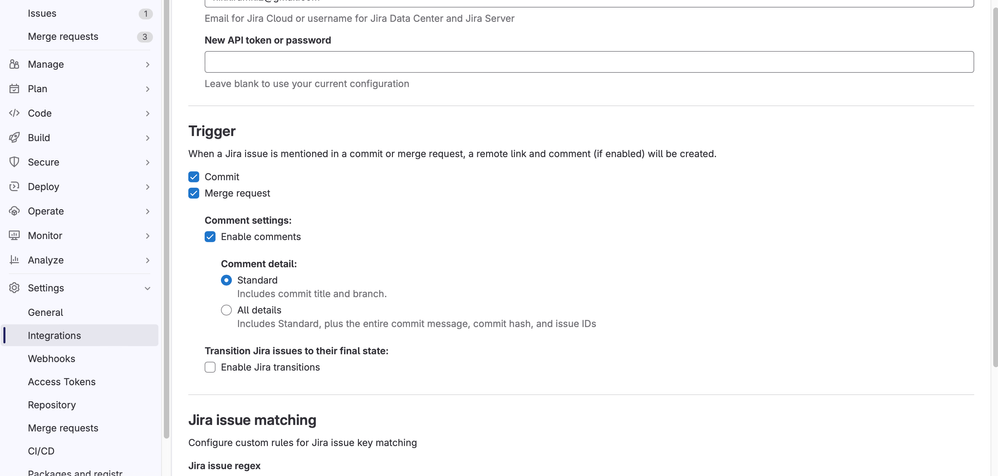Click the Monitor screen icon

(14, 236)
